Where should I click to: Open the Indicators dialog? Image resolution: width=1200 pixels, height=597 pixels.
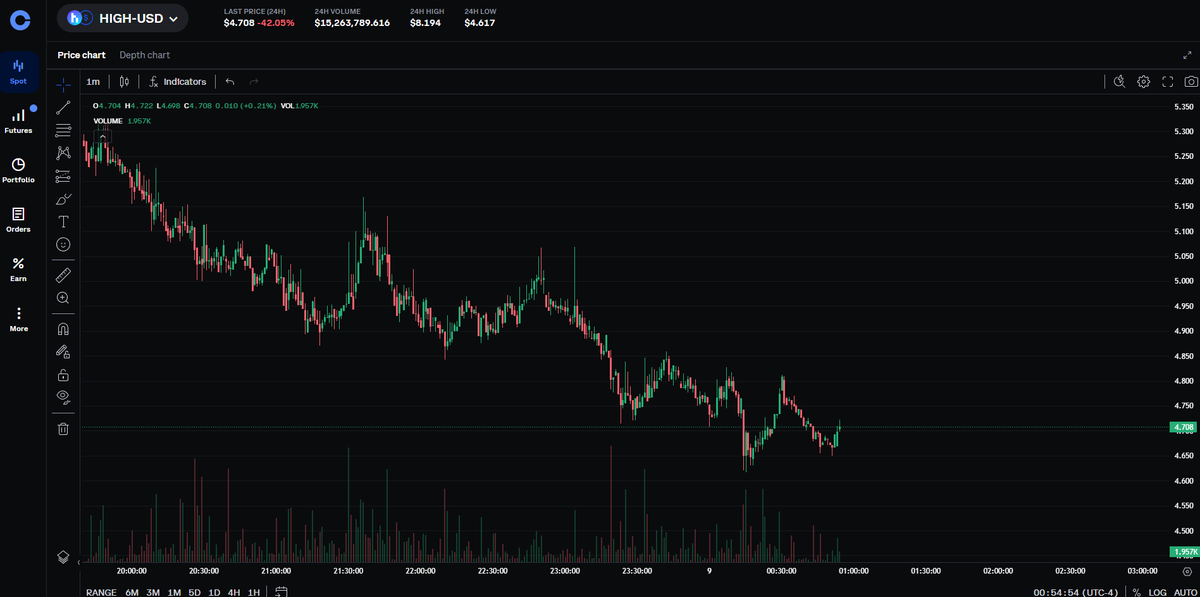coord(178,81)
